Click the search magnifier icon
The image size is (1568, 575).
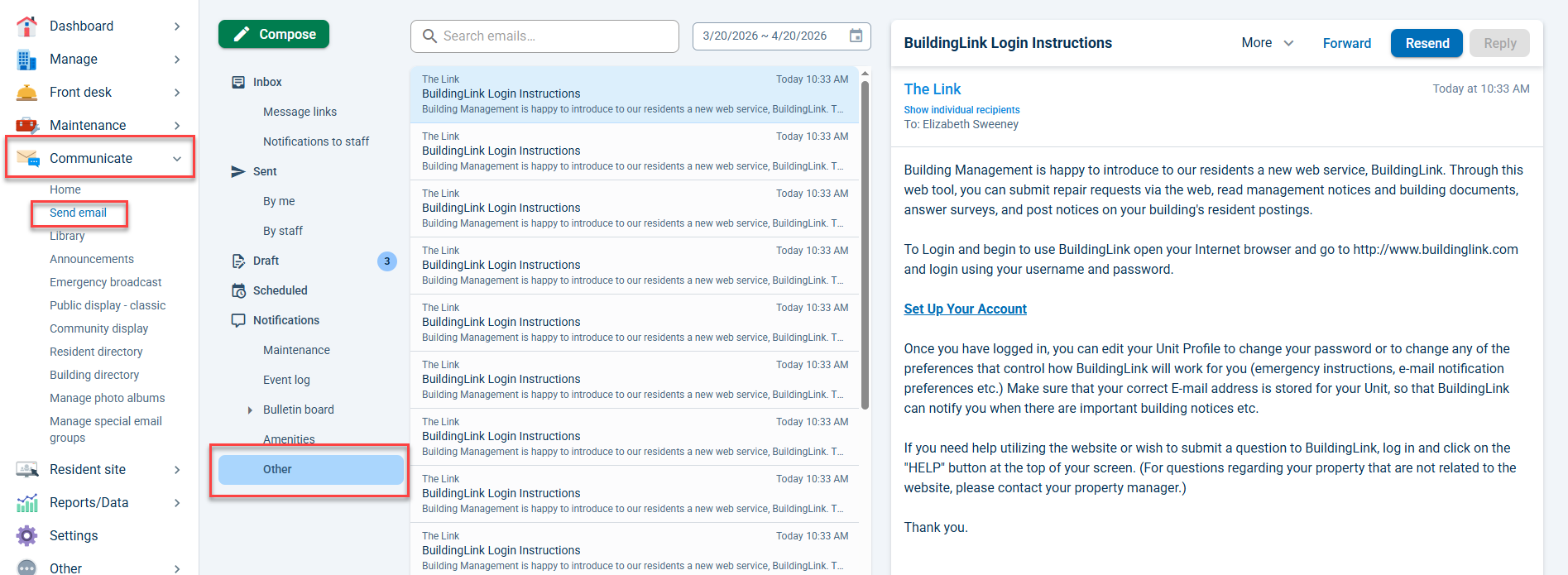(429, 36)
